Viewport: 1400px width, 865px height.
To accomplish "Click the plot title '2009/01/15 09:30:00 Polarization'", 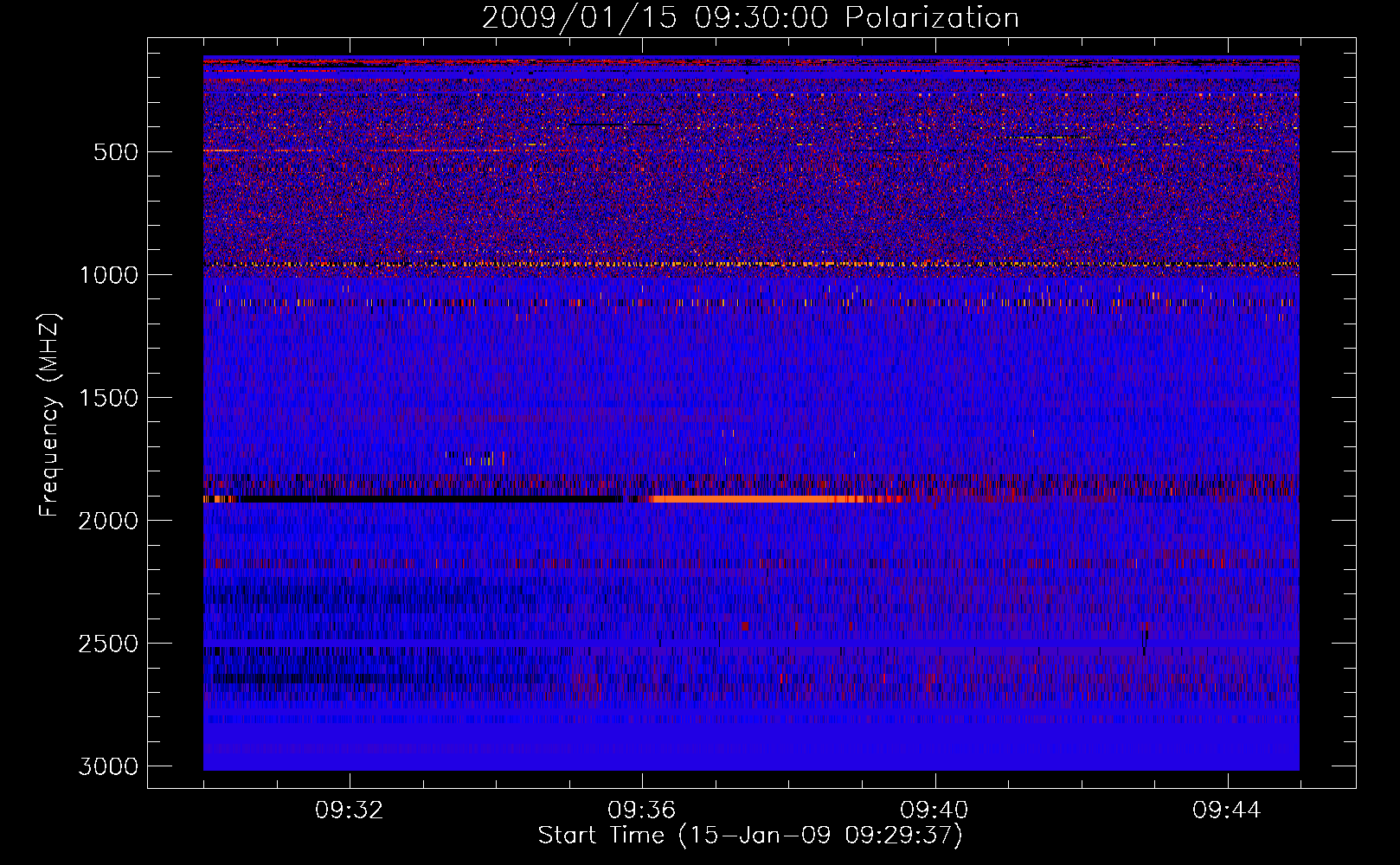I will tap(750, 17).
